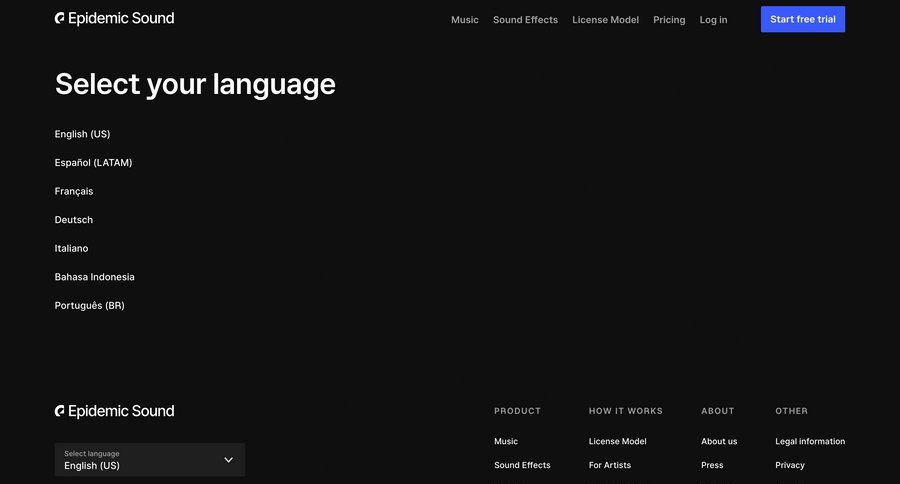Click the Epidemic Sound logo in header
The height and width of the screenshot is (484, 900).
(114, 18)
